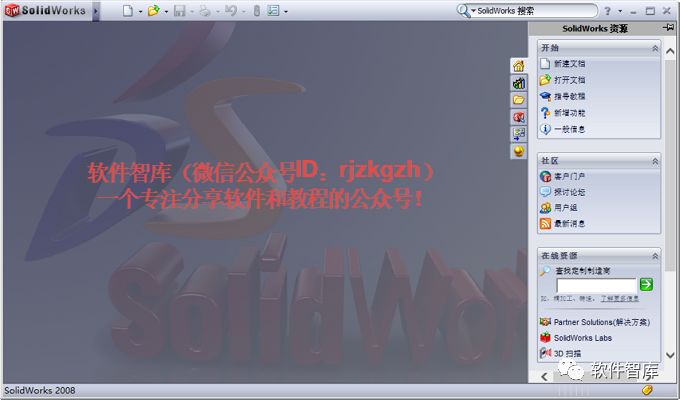The height and width of the screenshot is (400, 680).
Task: Click the green arrow go button
Action: click(x=646, y=285)
